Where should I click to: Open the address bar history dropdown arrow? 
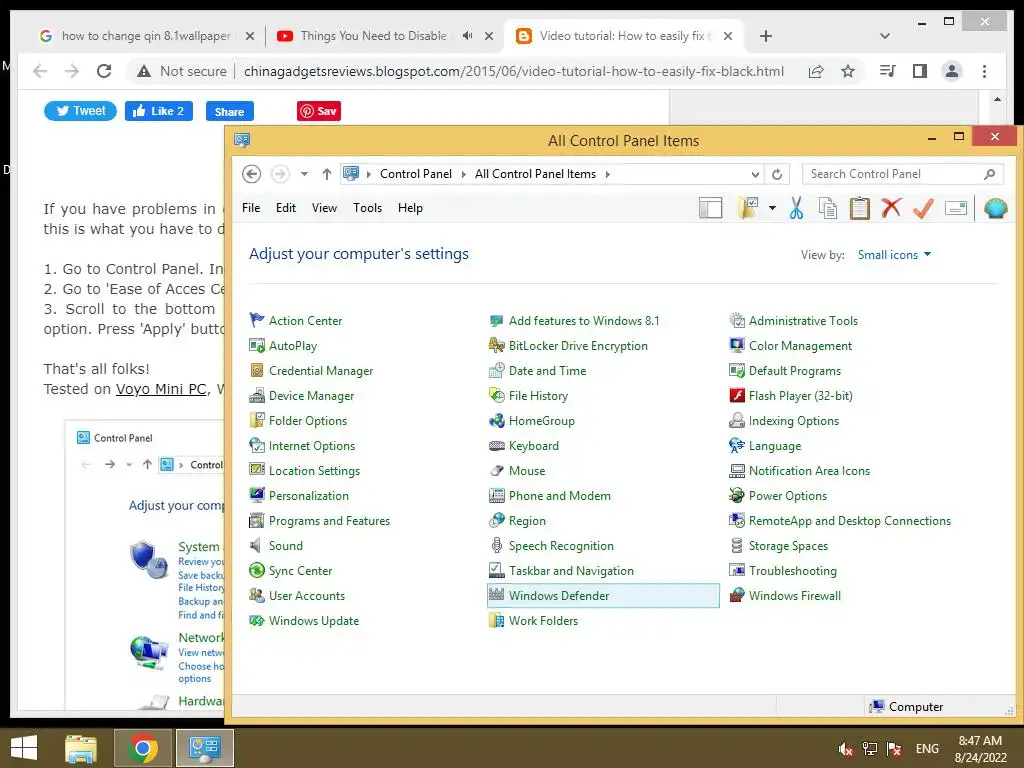(755, 174)
